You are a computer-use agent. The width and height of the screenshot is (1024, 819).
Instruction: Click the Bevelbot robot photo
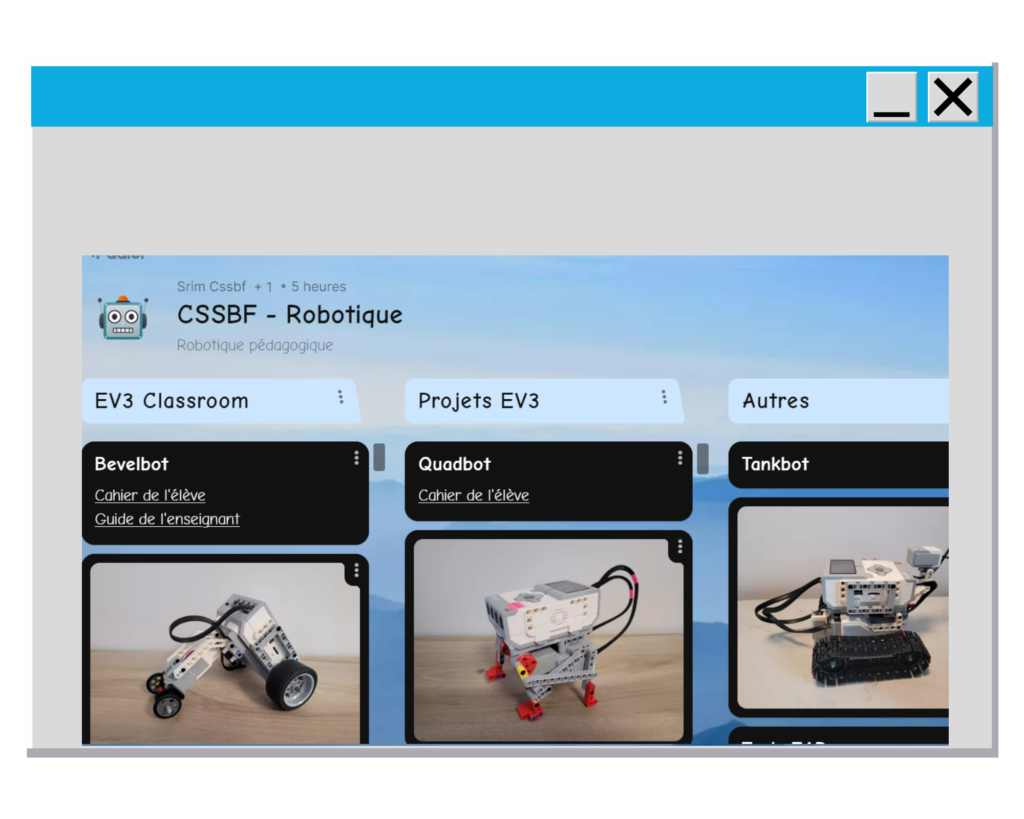point(225,652)
